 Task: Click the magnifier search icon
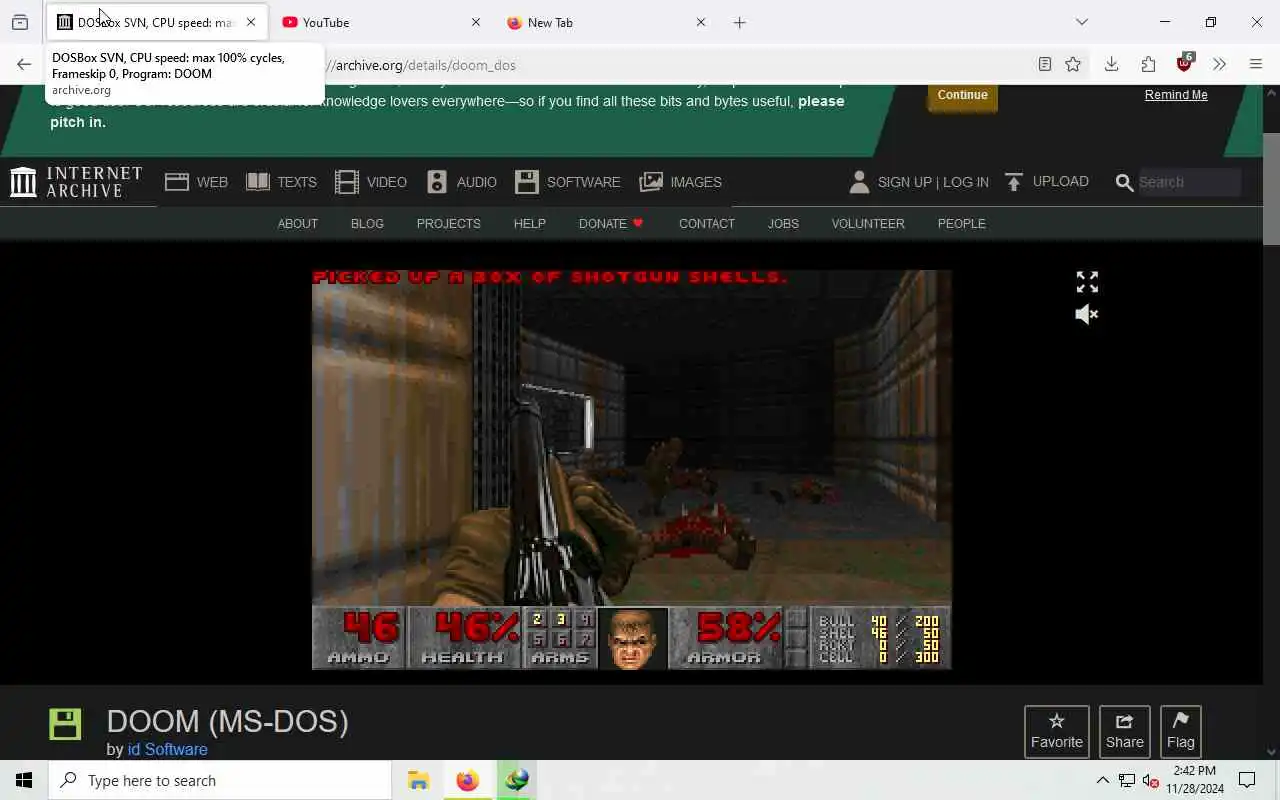[x=1124, y=183]
